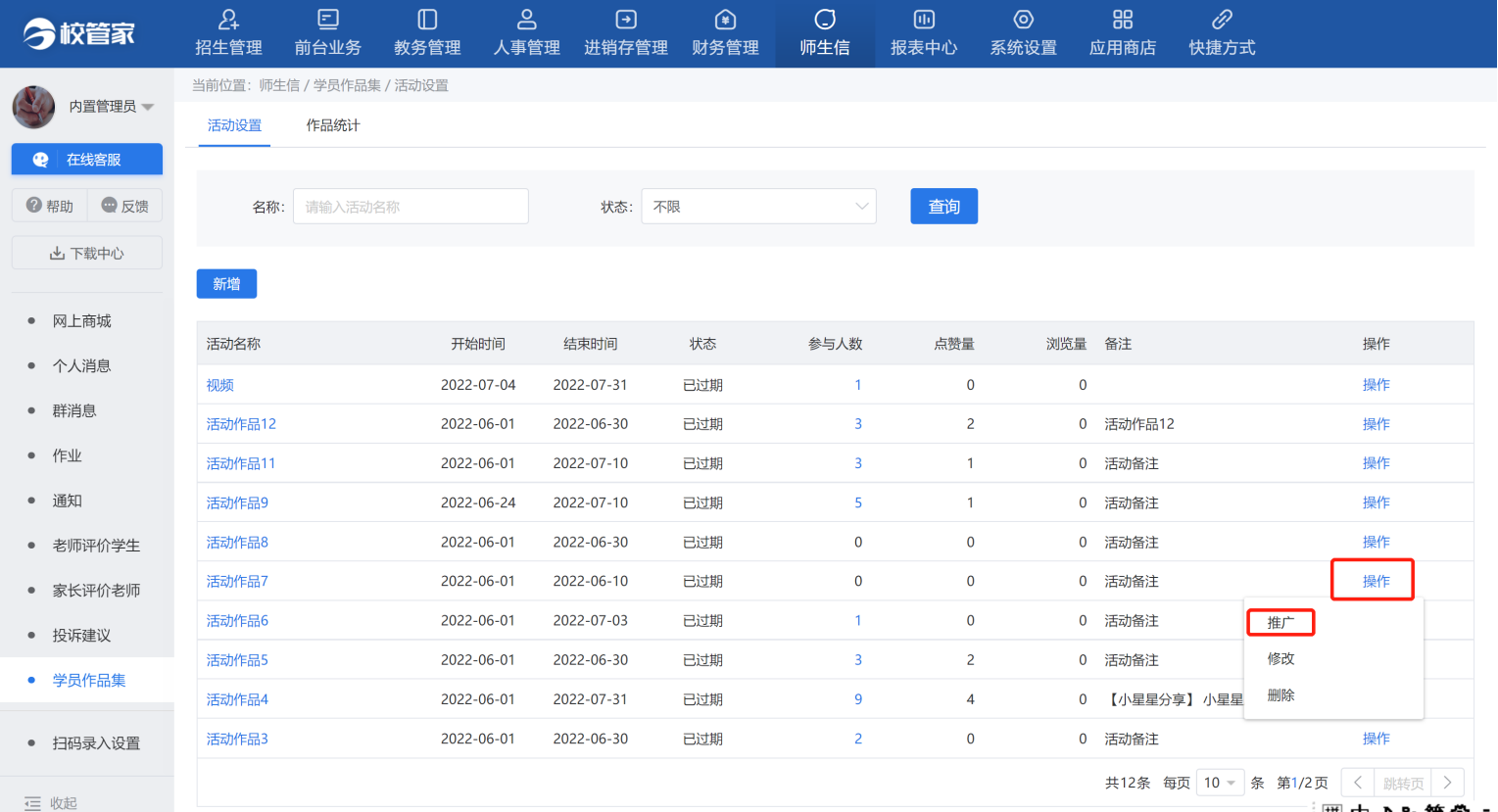Open the 活动作品9 activity link
The image size is (1498, 812).
(x=237, y=502)
